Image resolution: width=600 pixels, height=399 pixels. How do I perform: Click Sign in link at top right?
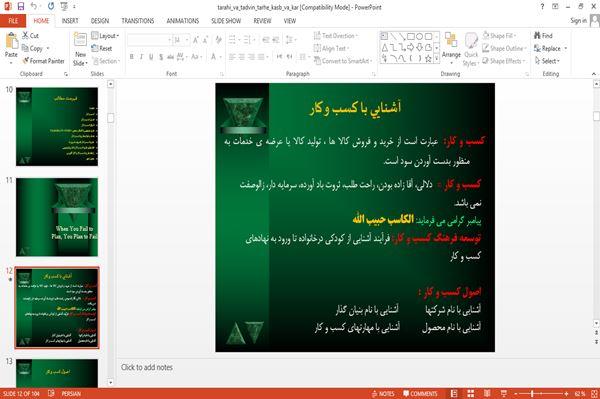tap(579, 21)
